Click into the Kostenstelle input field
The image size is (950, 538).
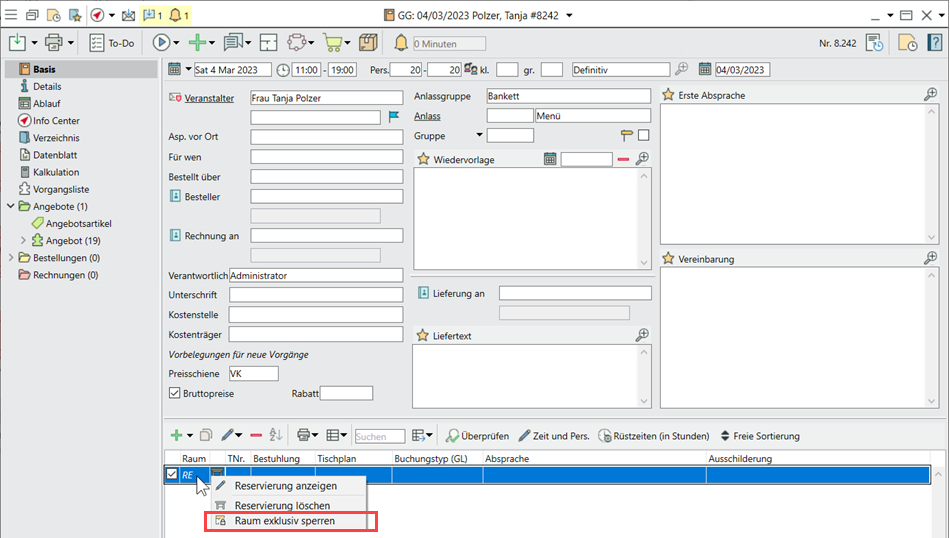315,314
